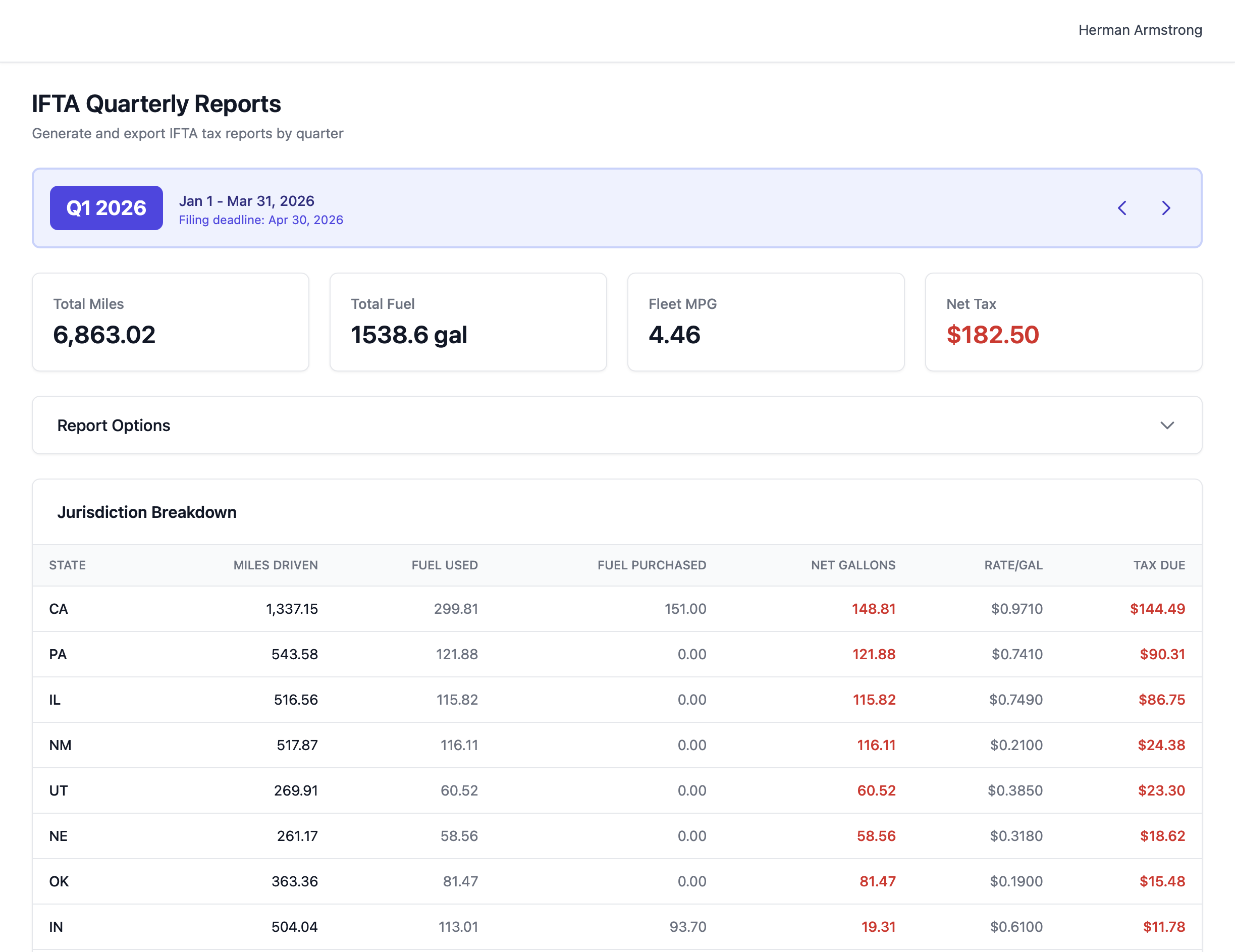The height and width of the screenshot is (952, 1235).
Task: Click the Jan 1 - Mar 31, 2026 date range
Action: (x=247, y=201)
